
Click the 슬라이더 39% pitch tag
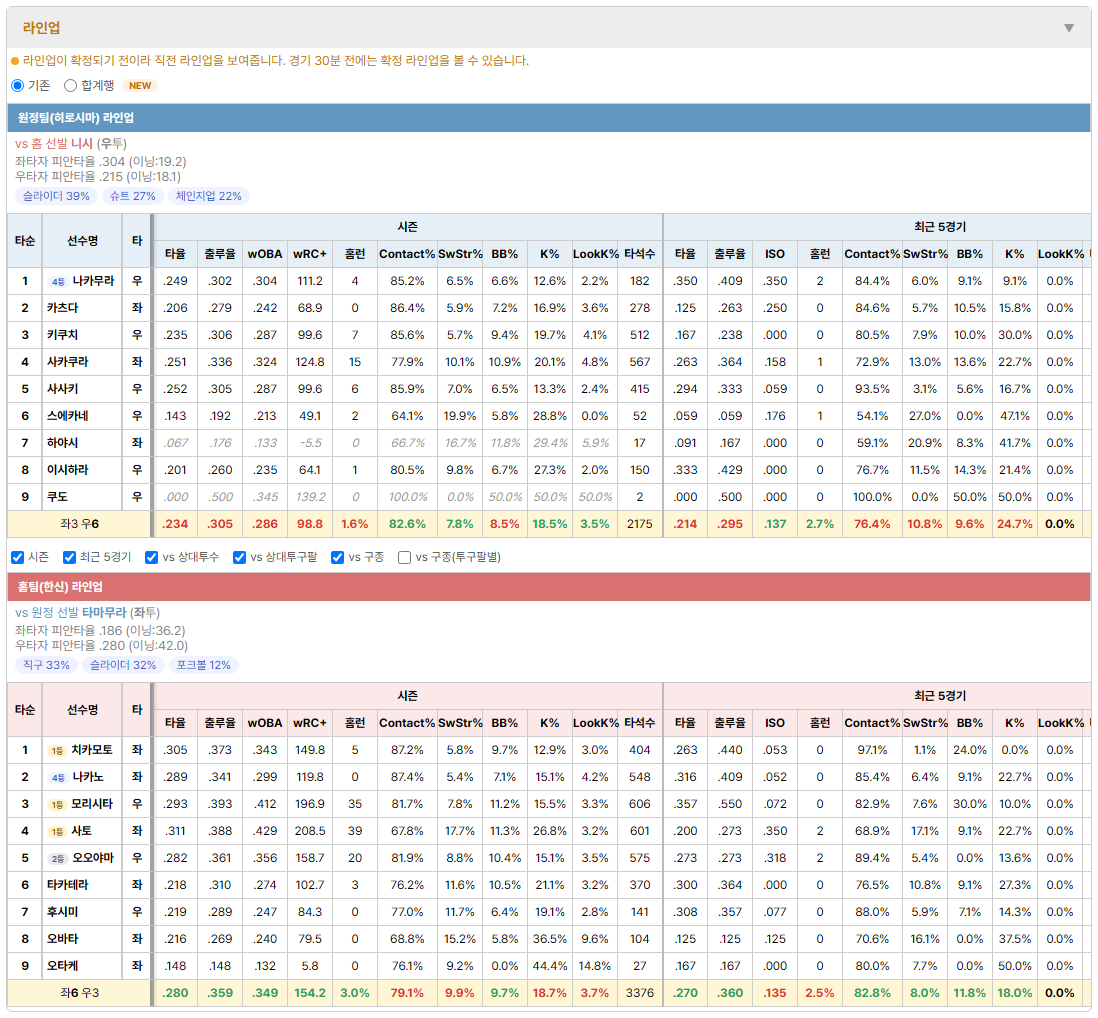[x=56, y=196]
